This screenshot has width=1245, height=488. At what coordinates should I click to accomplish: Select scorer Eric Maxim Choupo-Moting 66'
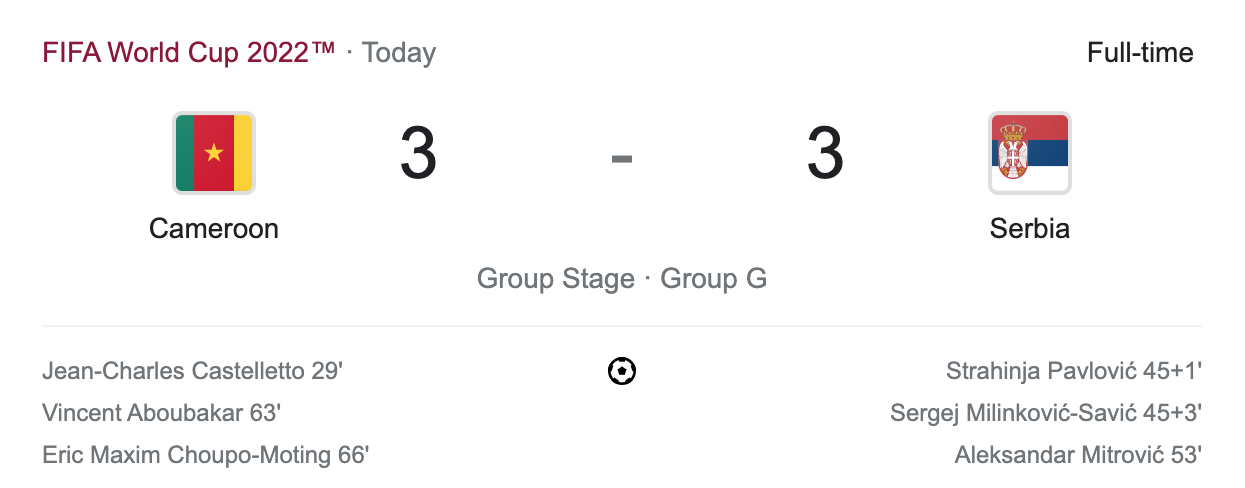click(x=206, y=455)
